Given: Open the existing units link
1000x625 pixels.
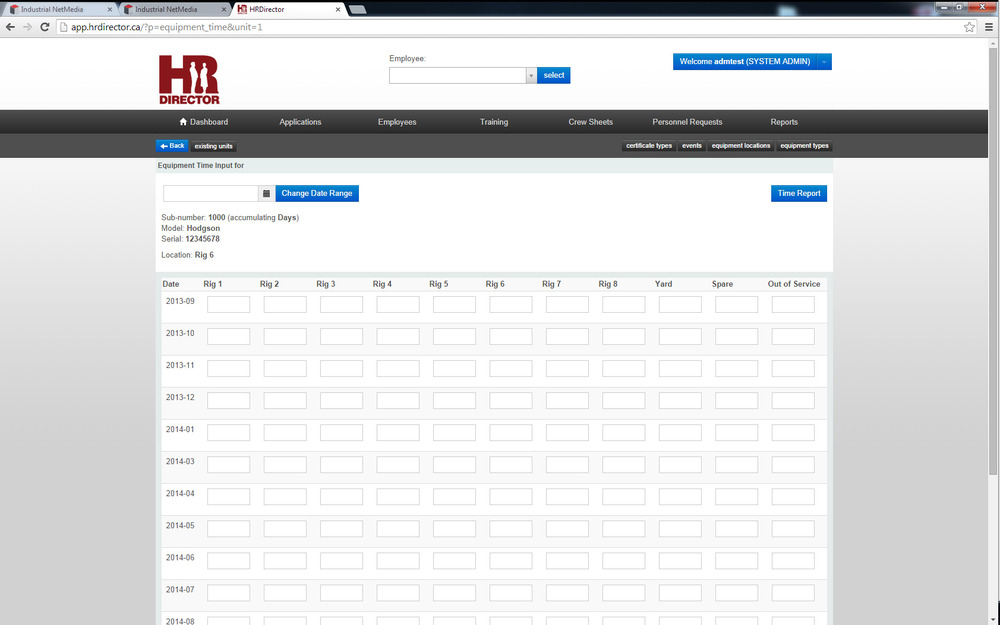Looking at the screenshot, I should [214, 146].
